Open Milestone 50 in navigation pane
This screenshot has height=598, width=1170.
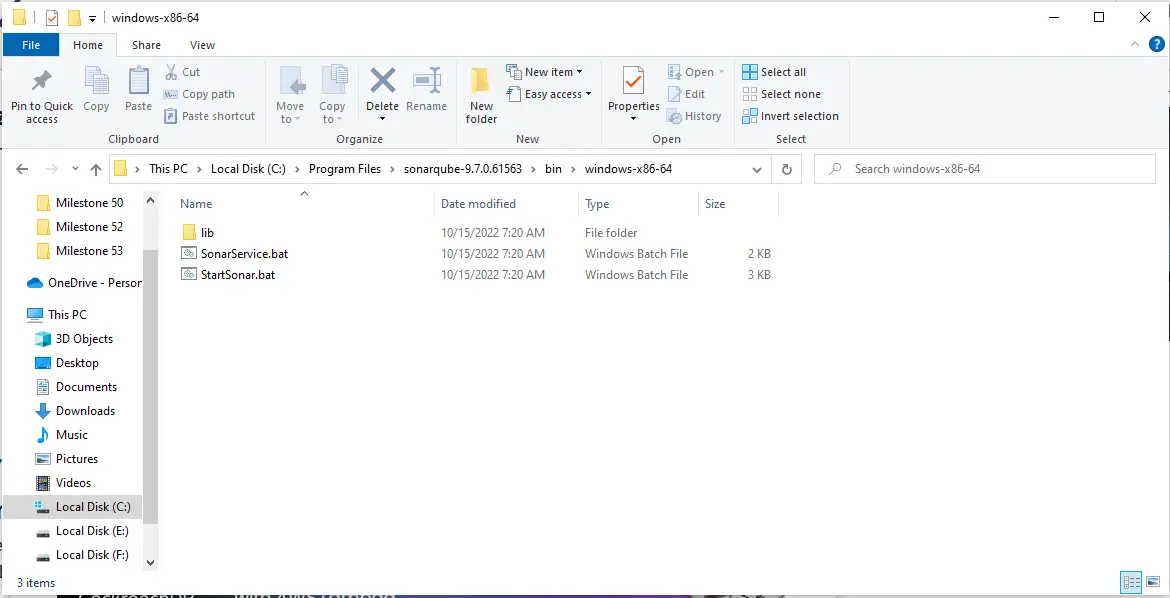pos(90,203)
